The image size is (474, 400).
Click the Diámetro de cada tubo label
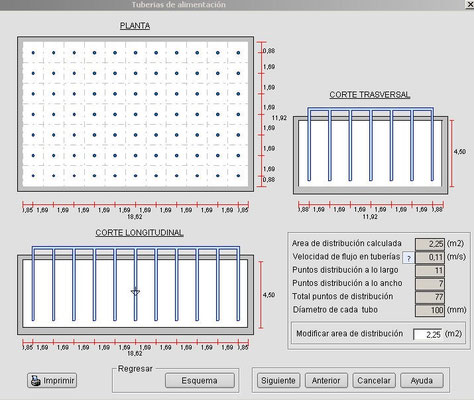(335, 310)
